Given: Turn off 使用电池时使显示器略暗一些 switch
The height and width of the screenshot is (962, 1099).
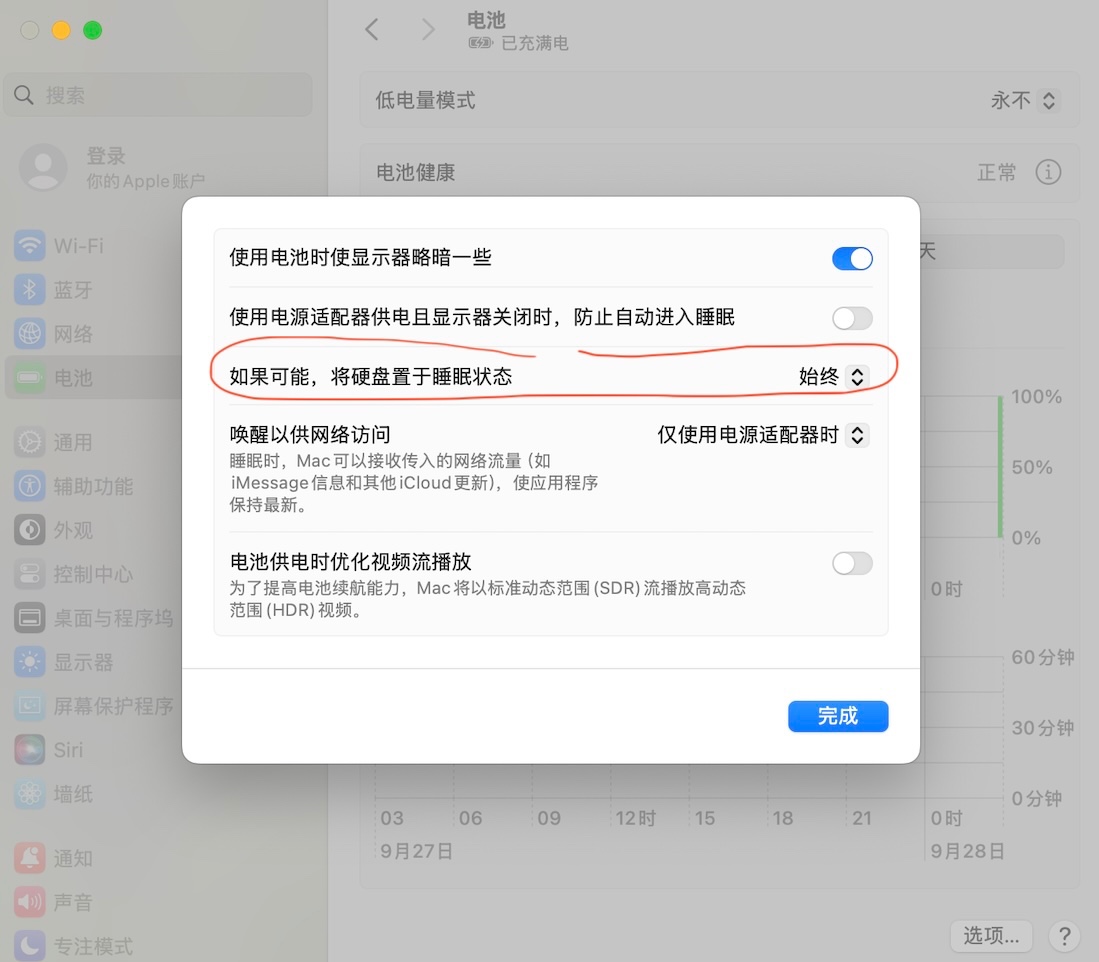Looking at the screenshot, I should pyautogui.click(x=852, y=259).
